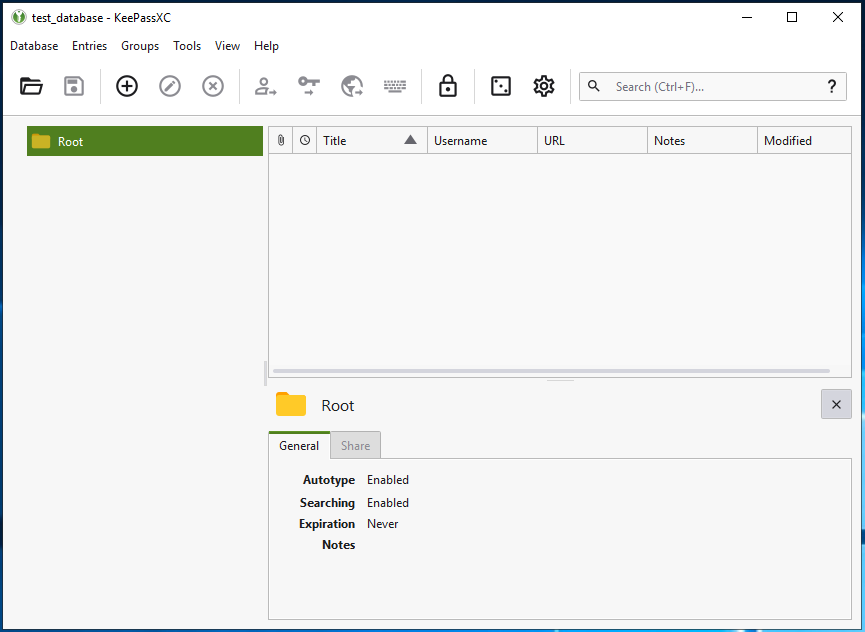
Task: Open the Entries menu
Action: point(89,46)
